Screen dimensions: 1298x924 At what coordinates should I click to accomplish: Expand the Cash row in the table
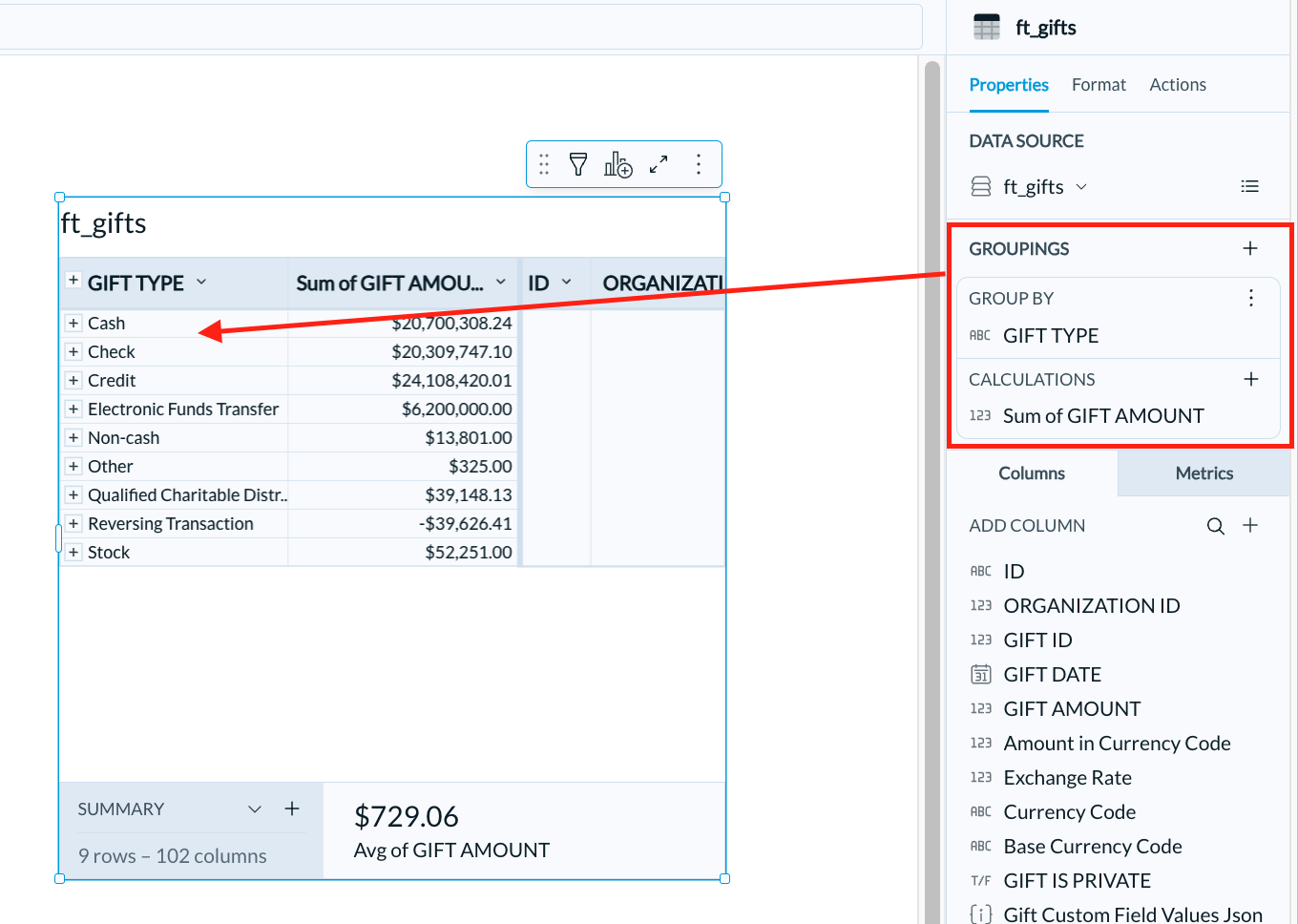(73, 323)
